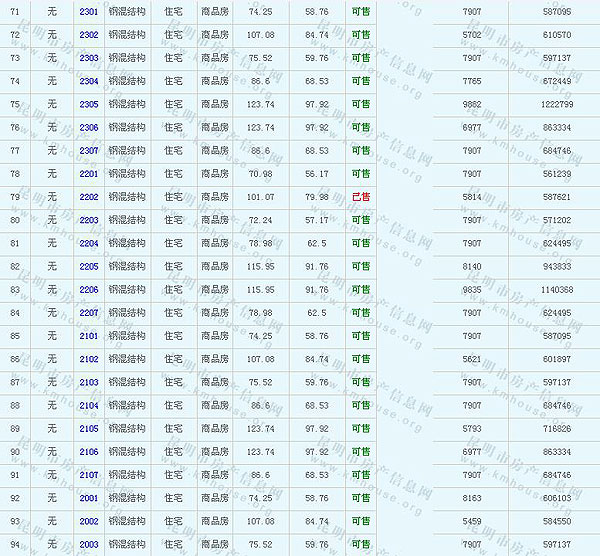Click the red 已售 status in row 79
Screen dimensions: 600x556
click(x=360, y=197)
